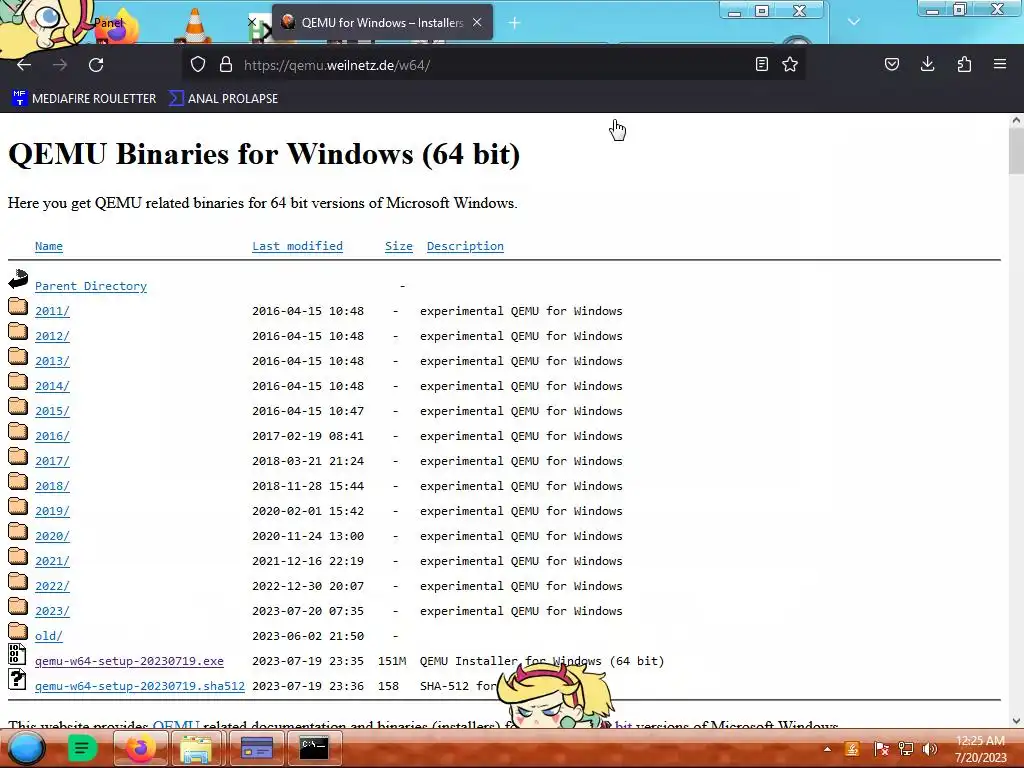
Task: Sort listing by Size
Action: (398, 246)
